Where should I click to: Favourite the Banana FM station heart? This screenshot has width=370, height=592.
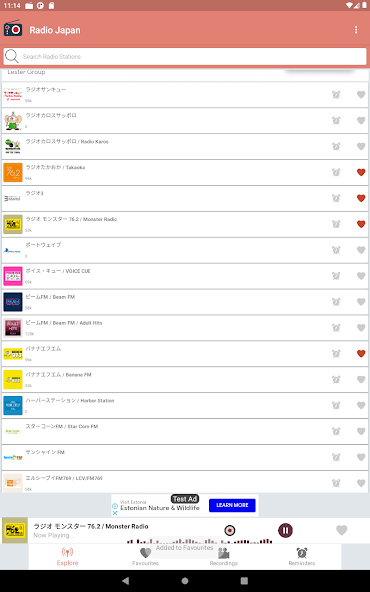click(361, 379)
